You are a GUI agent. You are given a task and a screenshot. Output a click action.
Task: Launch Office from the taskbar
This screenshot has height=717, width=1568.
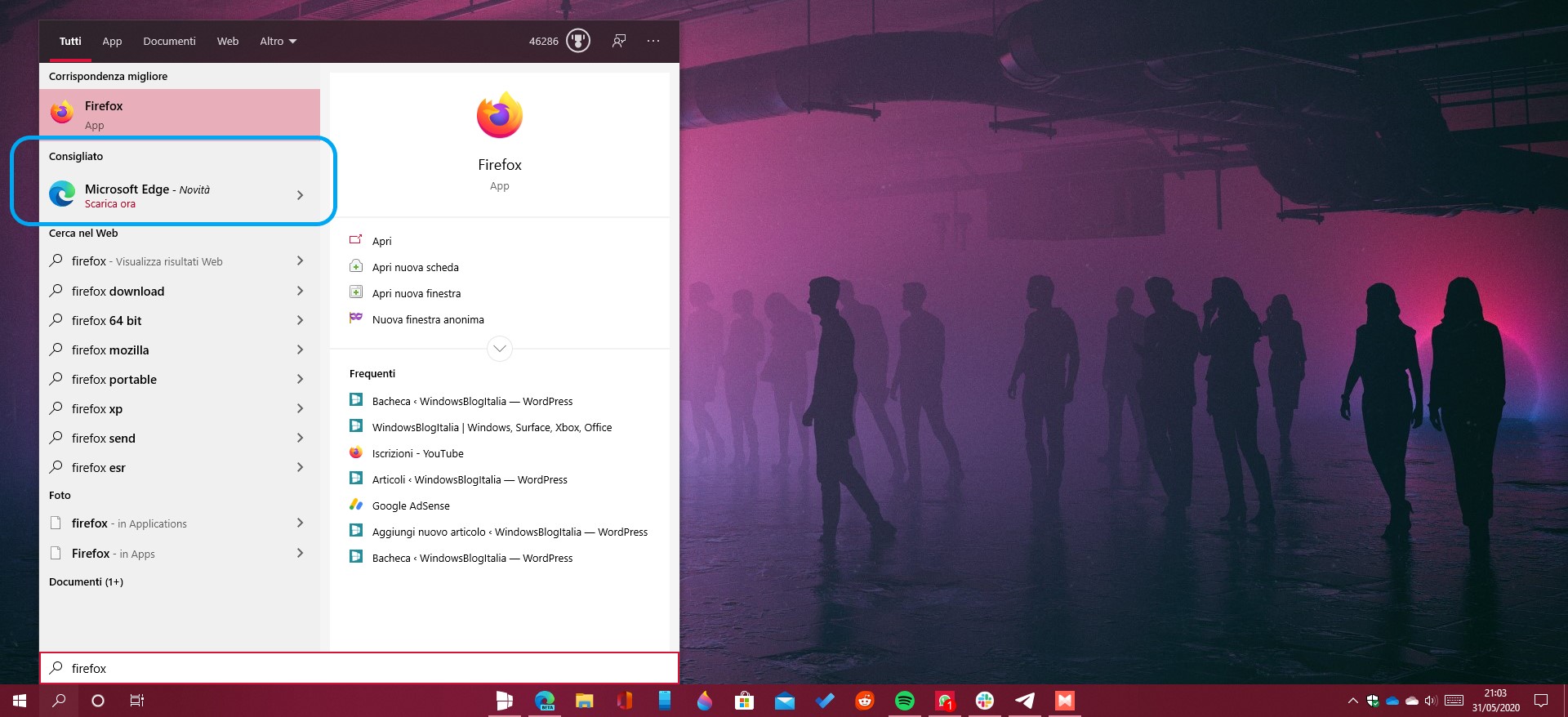click(x=625, y=700)
